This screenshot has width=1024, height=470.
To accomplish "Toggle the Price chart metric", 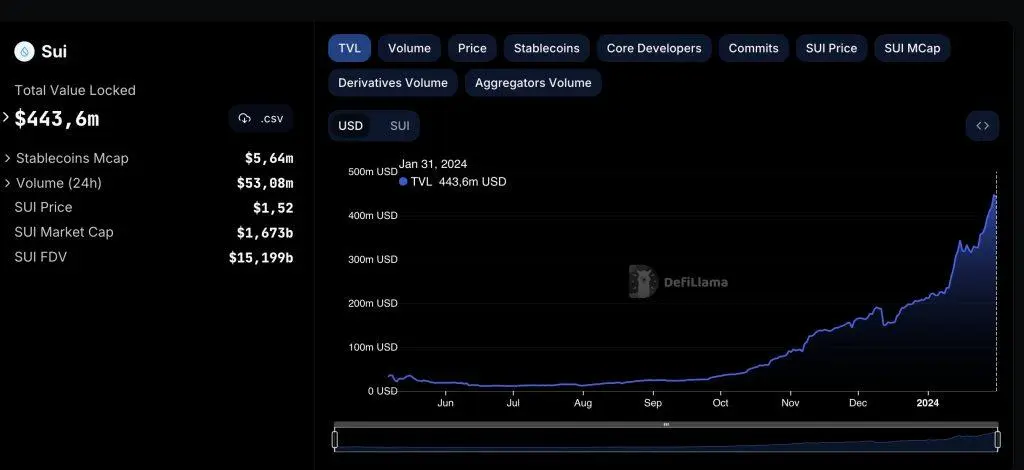I will coord(472,48).
